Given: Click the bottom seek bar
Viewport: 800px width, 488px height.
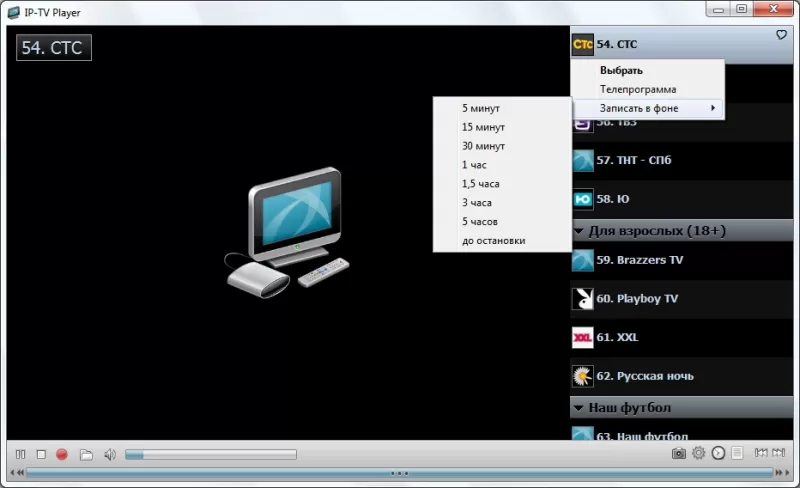Looking at the screenshot, I should pyautogui.click(x=399, y=473).
